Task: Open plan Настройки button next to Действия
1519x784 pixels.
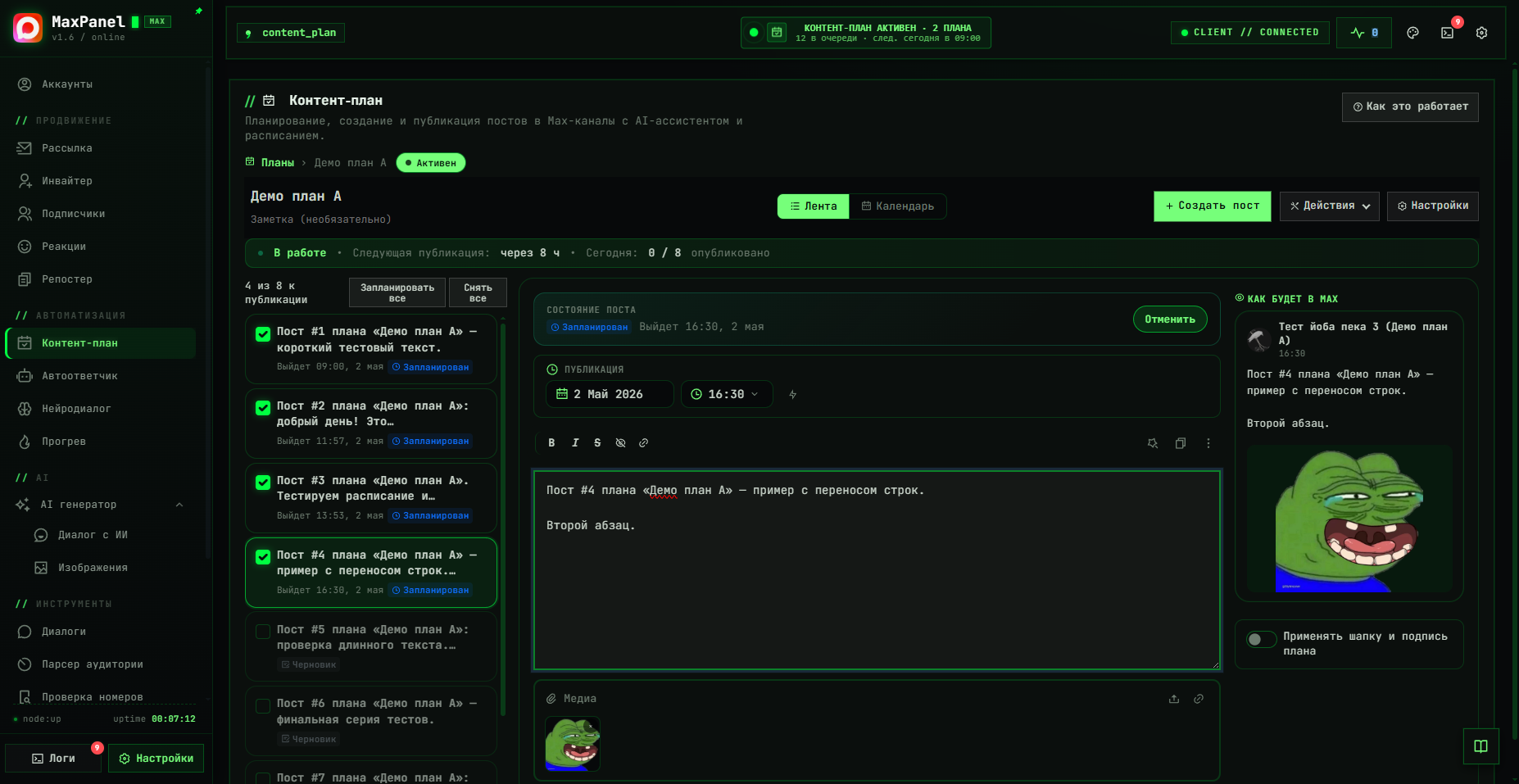Action: click(x=1432, y=206)
